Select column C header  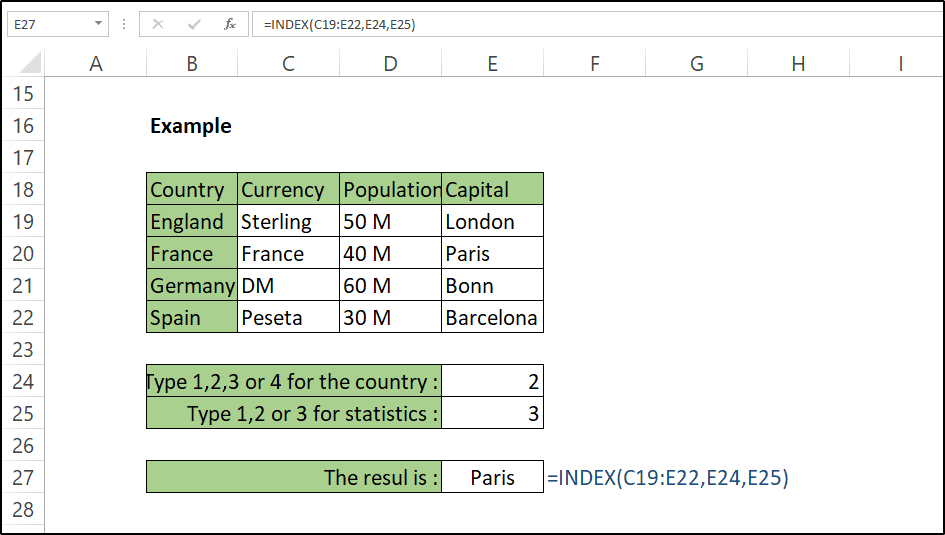click(x=288, y=63)
